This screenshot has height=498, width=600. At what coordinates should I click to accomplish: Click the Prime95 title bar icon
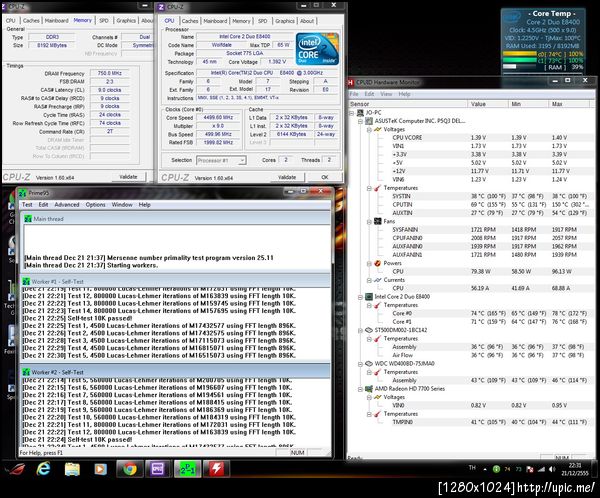(x=23, y=193)
